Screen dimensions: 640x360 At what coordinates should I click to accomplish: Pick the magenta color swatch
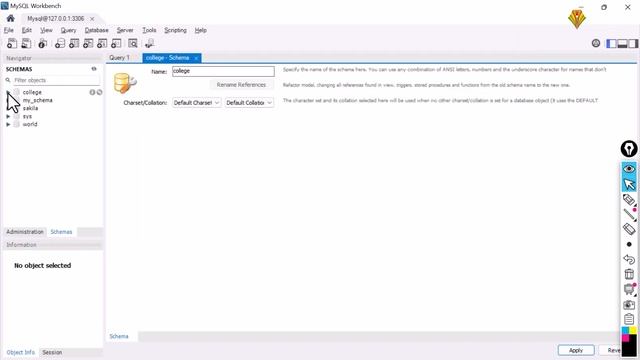[625, 338]
